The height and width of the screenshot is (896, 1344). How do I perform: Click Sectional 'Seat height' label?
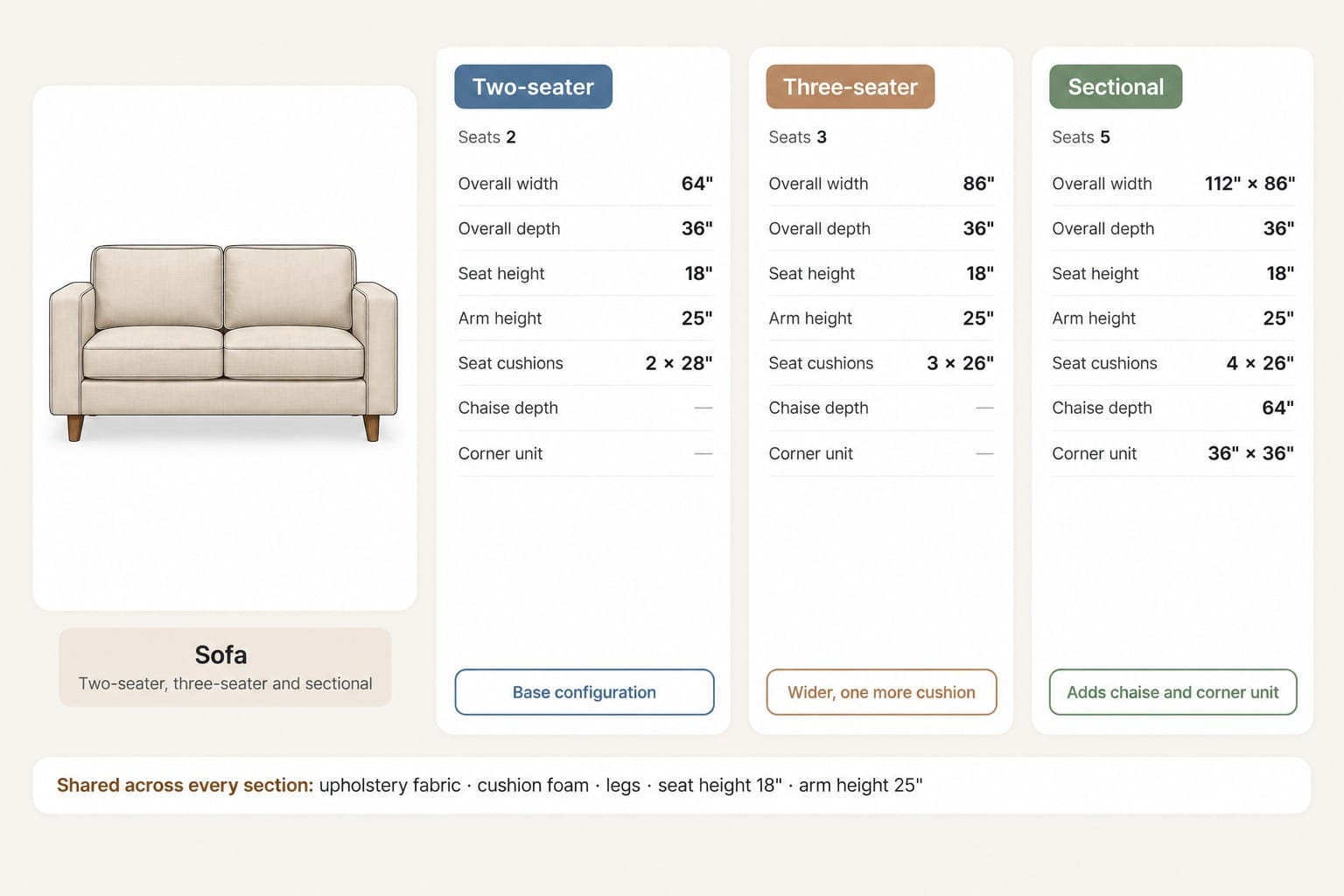click(1095, 274)
